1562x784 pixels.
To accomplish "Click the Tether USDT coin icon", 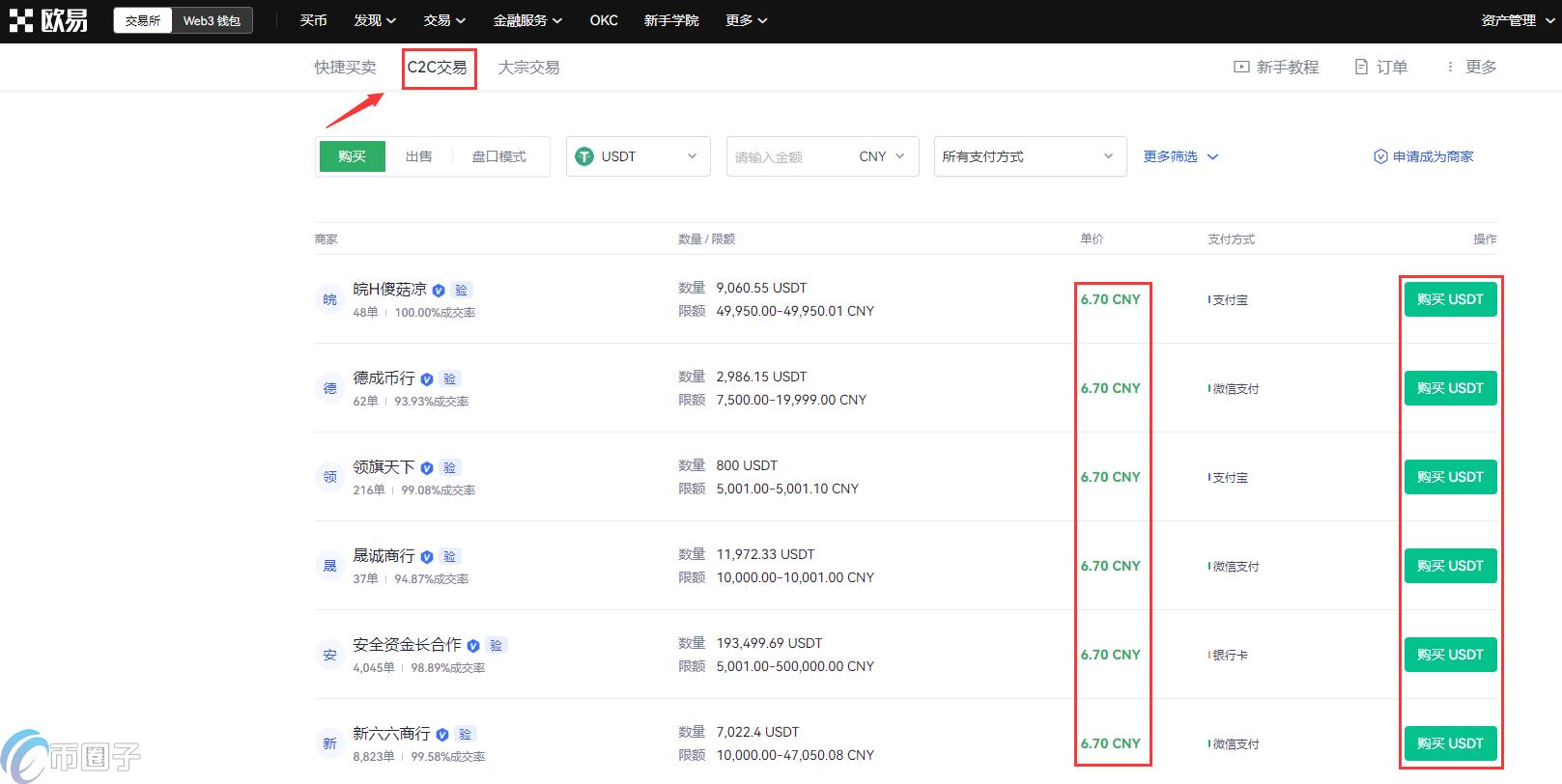I will pos(584,156).
